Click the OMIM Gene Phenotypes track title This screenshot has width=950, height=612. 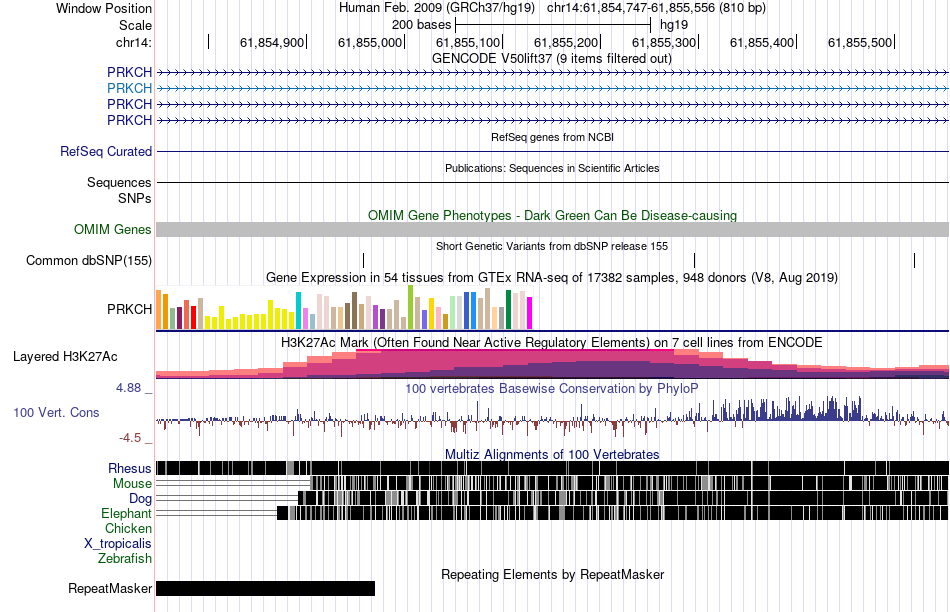(552, 216)
